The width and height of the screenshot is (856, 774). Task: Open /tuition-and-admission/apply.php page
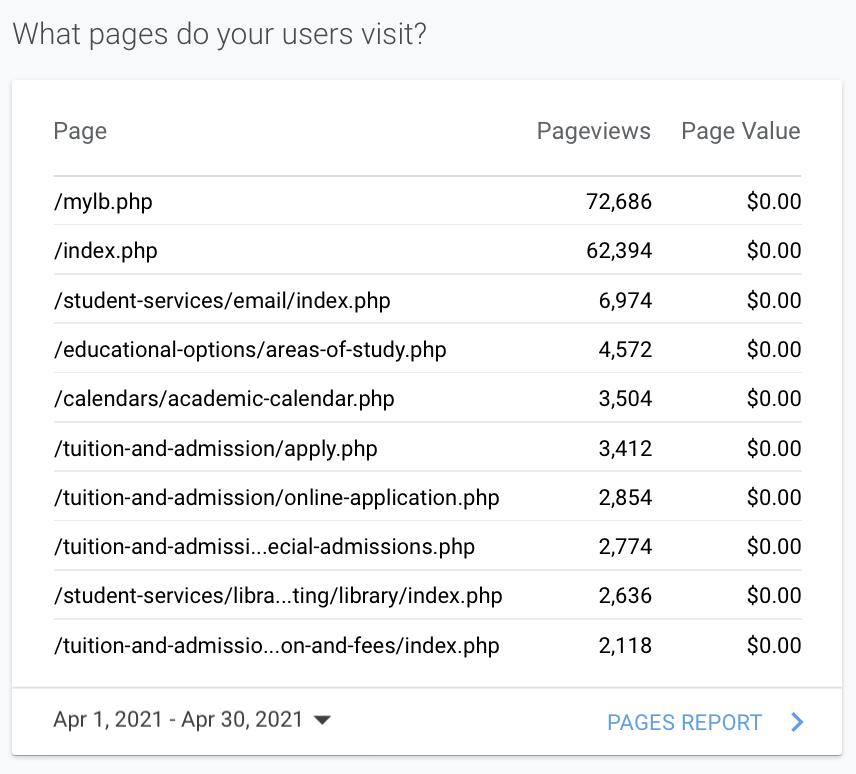(427, 448)
